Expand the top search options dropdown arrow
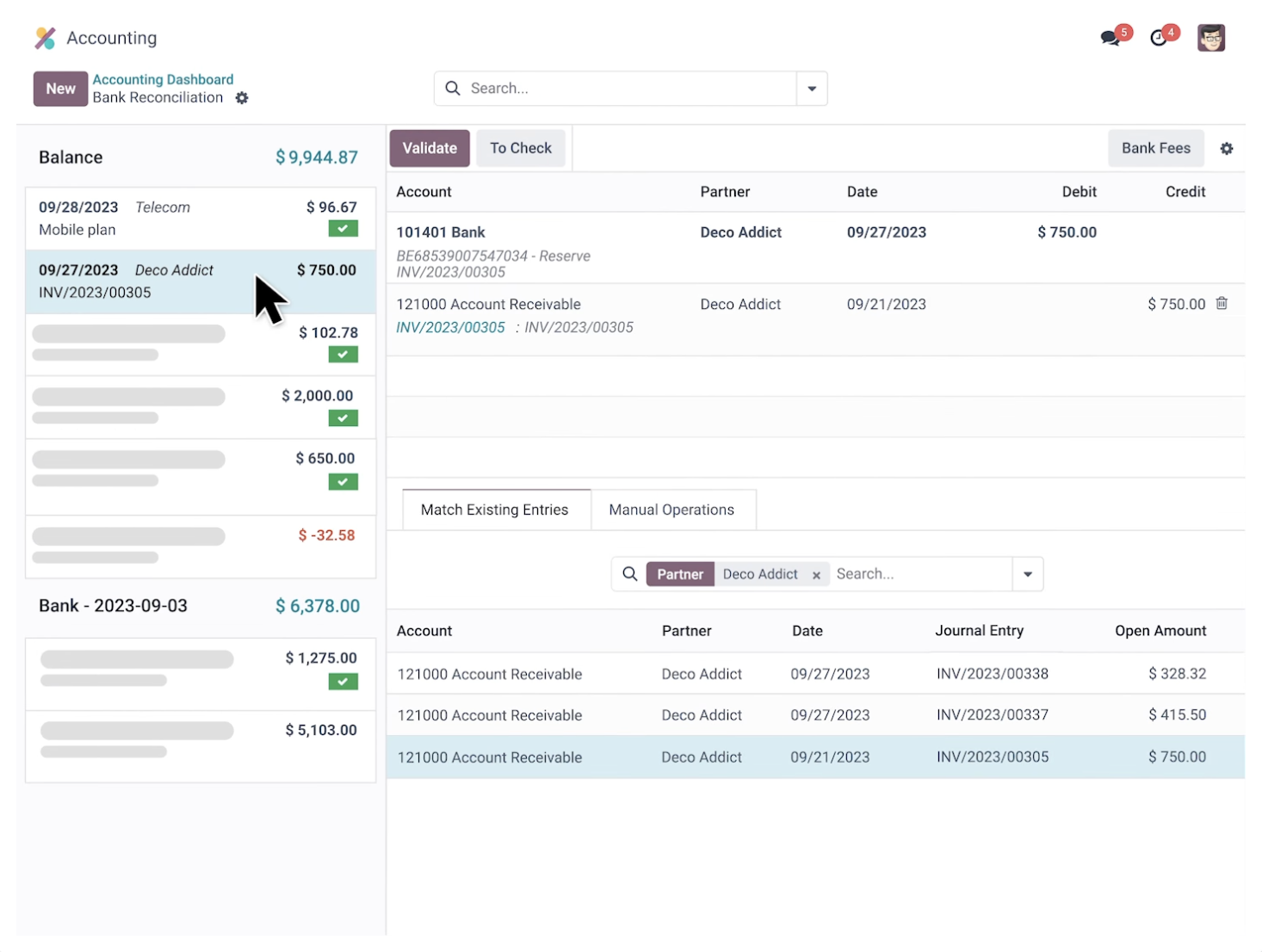 (x=812, y=89)
